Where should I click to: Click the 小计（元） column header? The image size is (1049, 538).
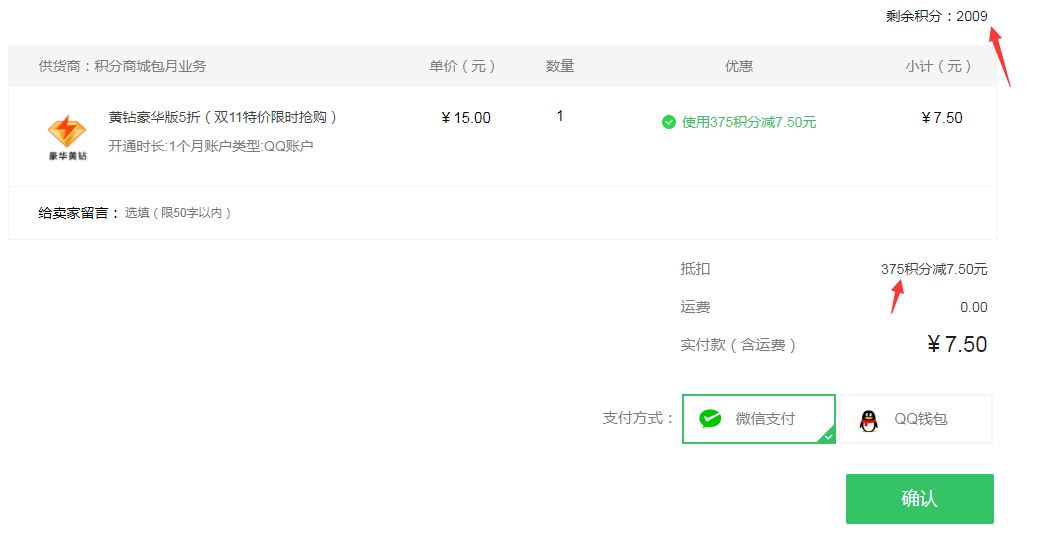pos(938,66)
